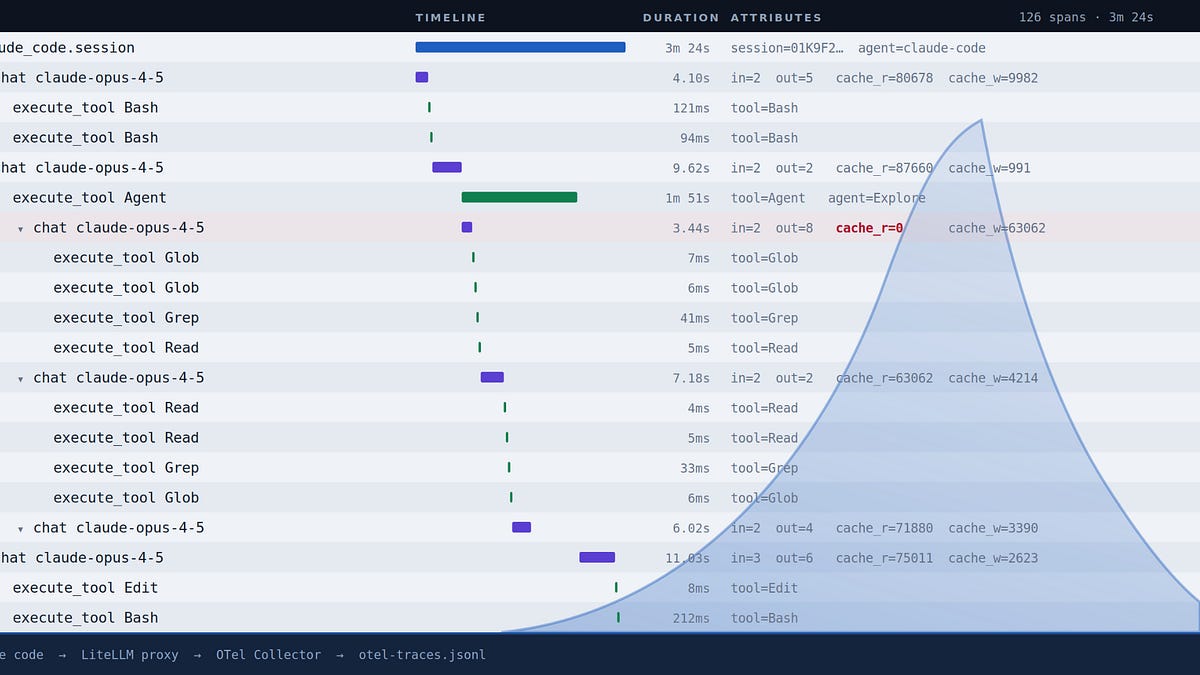Click 'LiteLLM proxy' in the footer pipeline
This screenshot has width=1200, height=675.
[130, 655]
